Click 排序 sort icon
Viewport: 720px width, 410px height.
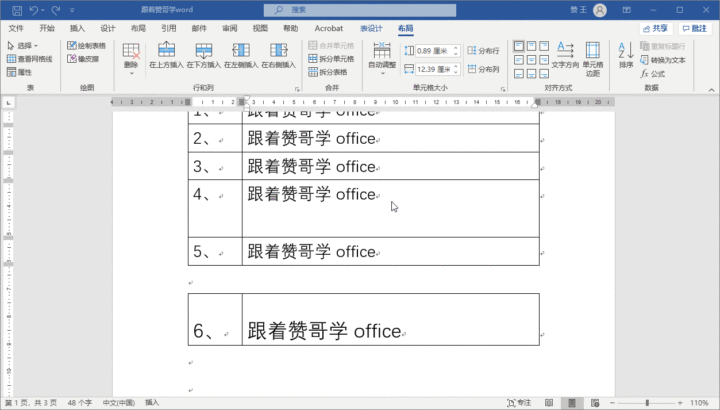coord(626,55)
